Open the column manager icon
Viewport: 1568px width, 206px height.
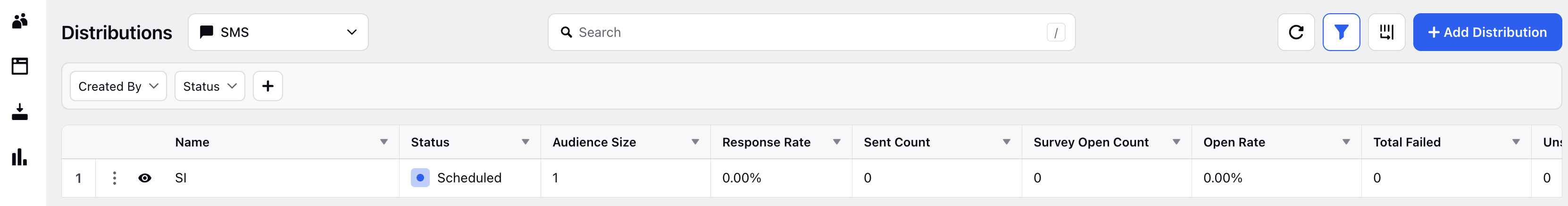(1386, 32)
